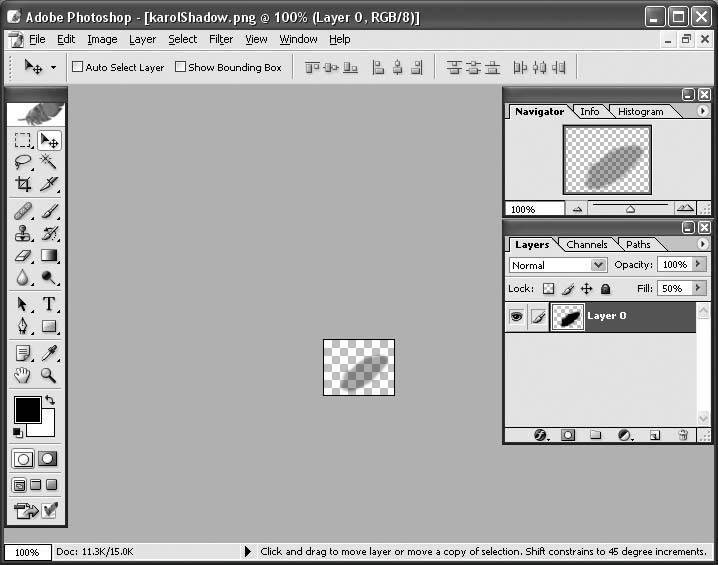
Task: Open the Navigator palette menu arrow
Action: coord(702,111)
